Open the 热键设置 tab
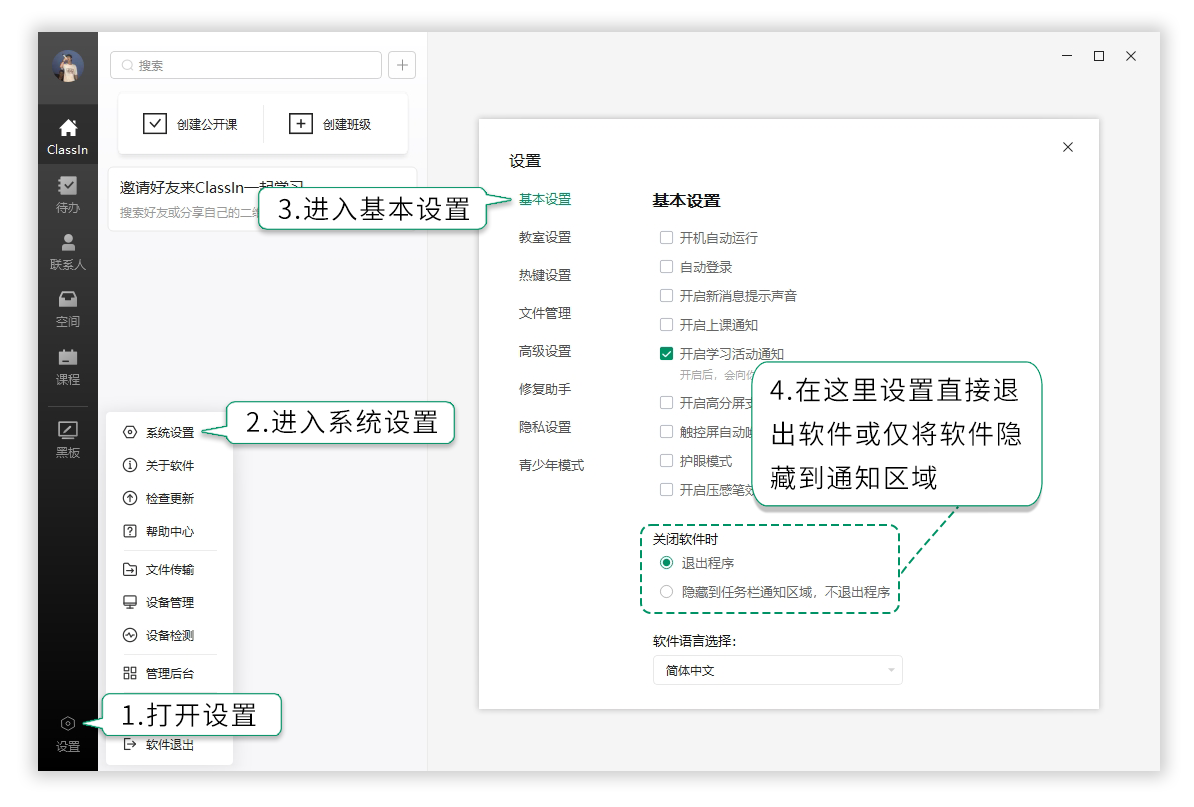This screenshot has height=807, width=1194. pos(544,276)
